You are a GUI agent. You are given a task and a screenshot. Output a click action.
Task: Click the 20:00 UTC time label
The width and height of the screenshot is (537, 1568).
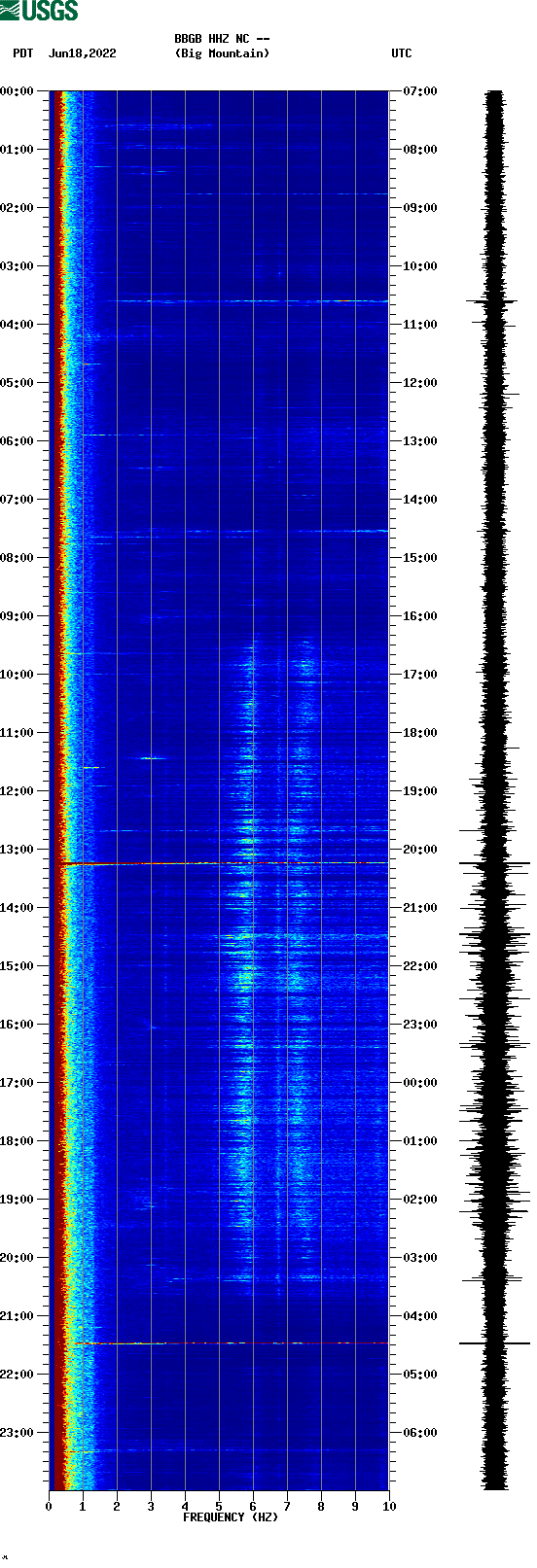click(x=420, y=850)
